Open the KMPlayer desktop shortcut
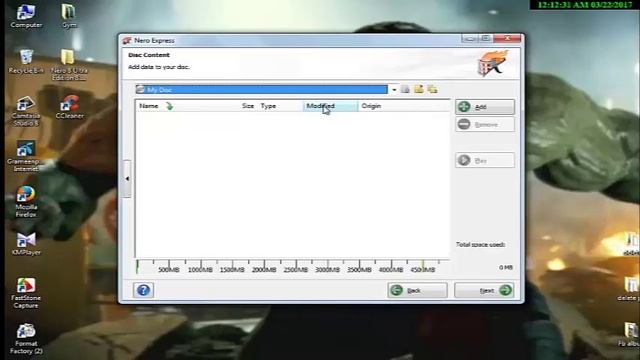Viewport: 640px width, 360px height. click(26, 244)
